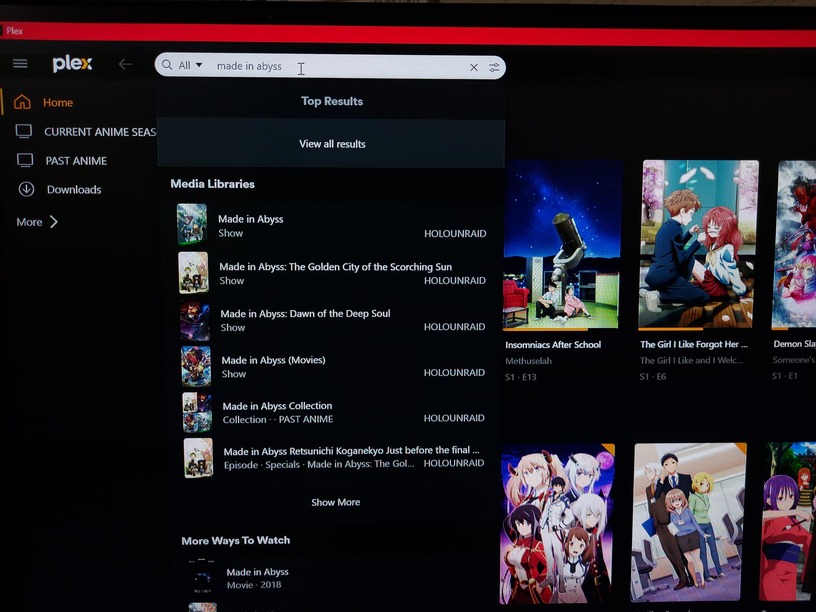The width and height of the screenshot is (816, 612).
Task: Click the Home house icon
Action: (x=22, y=101)
